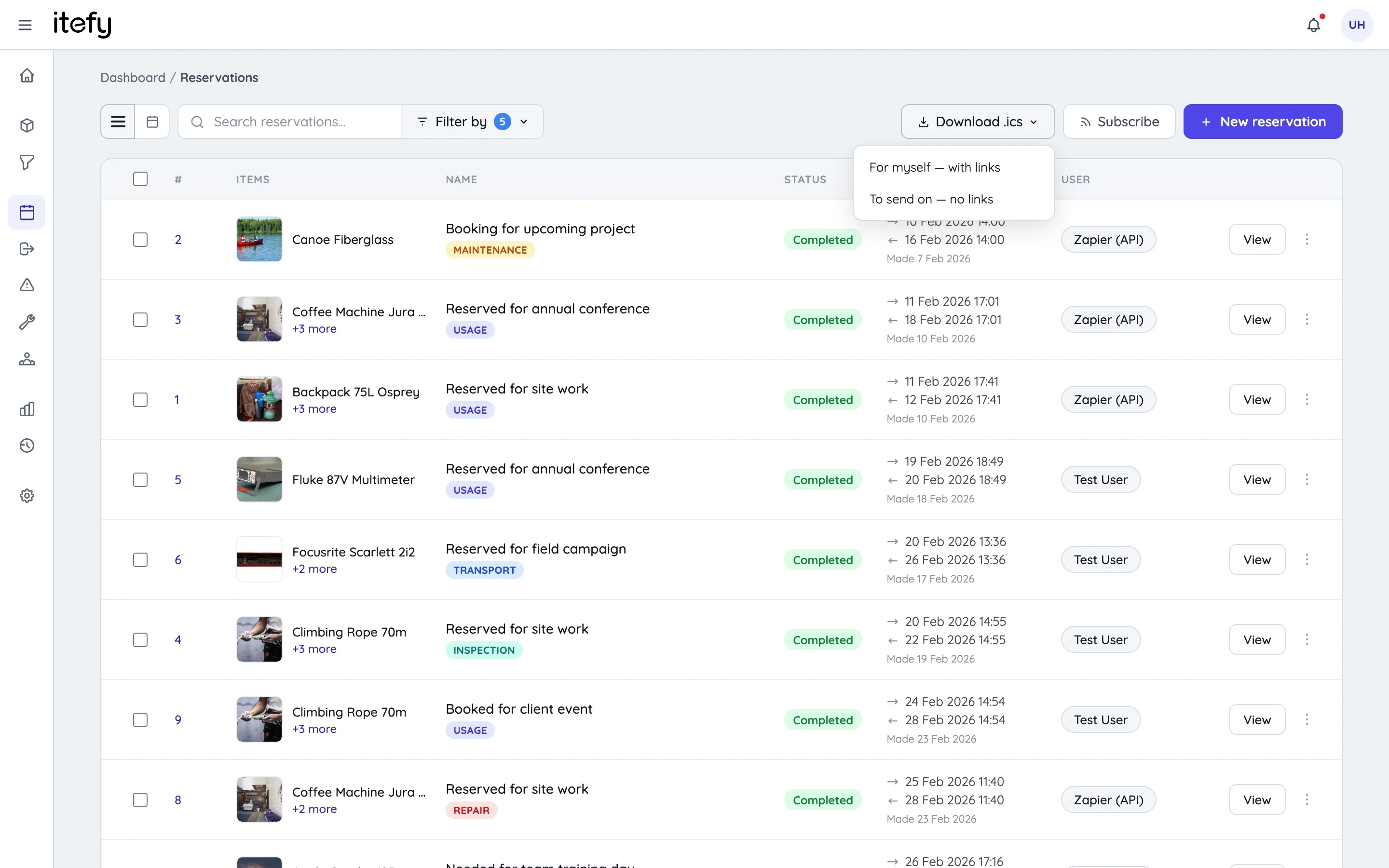The image size is (1389, 868).
Task: Open the users group sidebar icon
Action: tap(27, 359)
